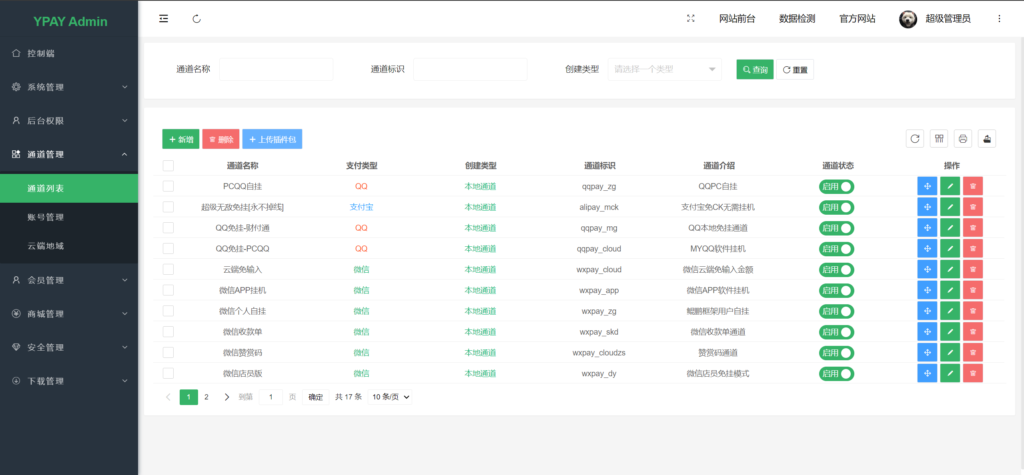
Task: Toggle fullscreen icon in top bar
Action: [x=690, y=19]
